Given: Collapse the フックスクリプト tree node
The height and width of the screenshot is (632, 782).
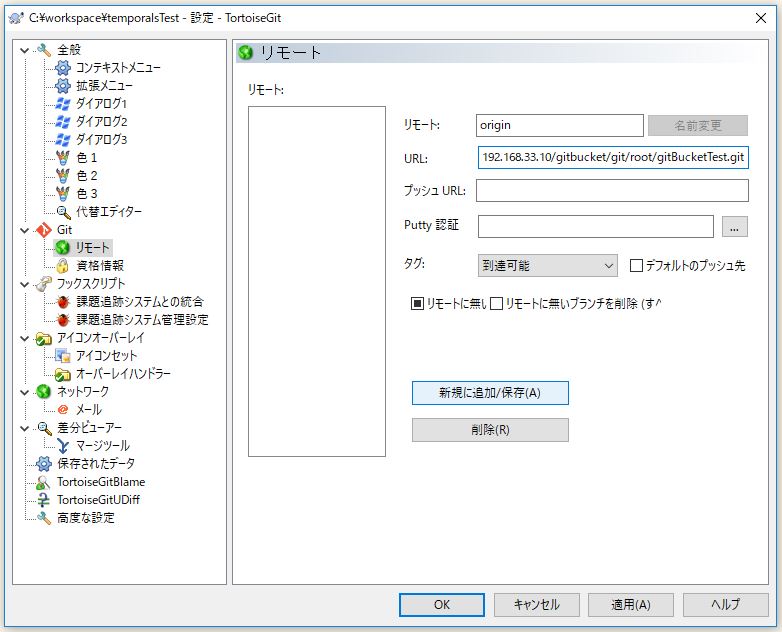Looking at the screenshot, I should pyautogui.click(x=24, y=284).
